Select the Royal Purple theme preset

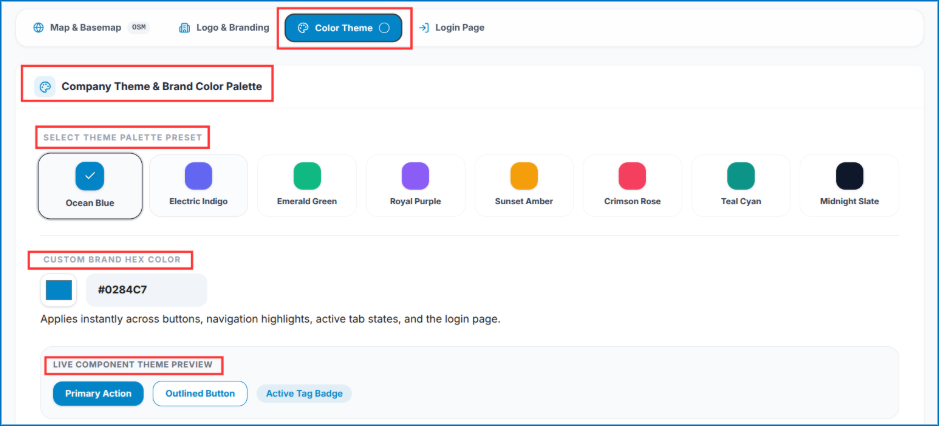pos(415,186)
